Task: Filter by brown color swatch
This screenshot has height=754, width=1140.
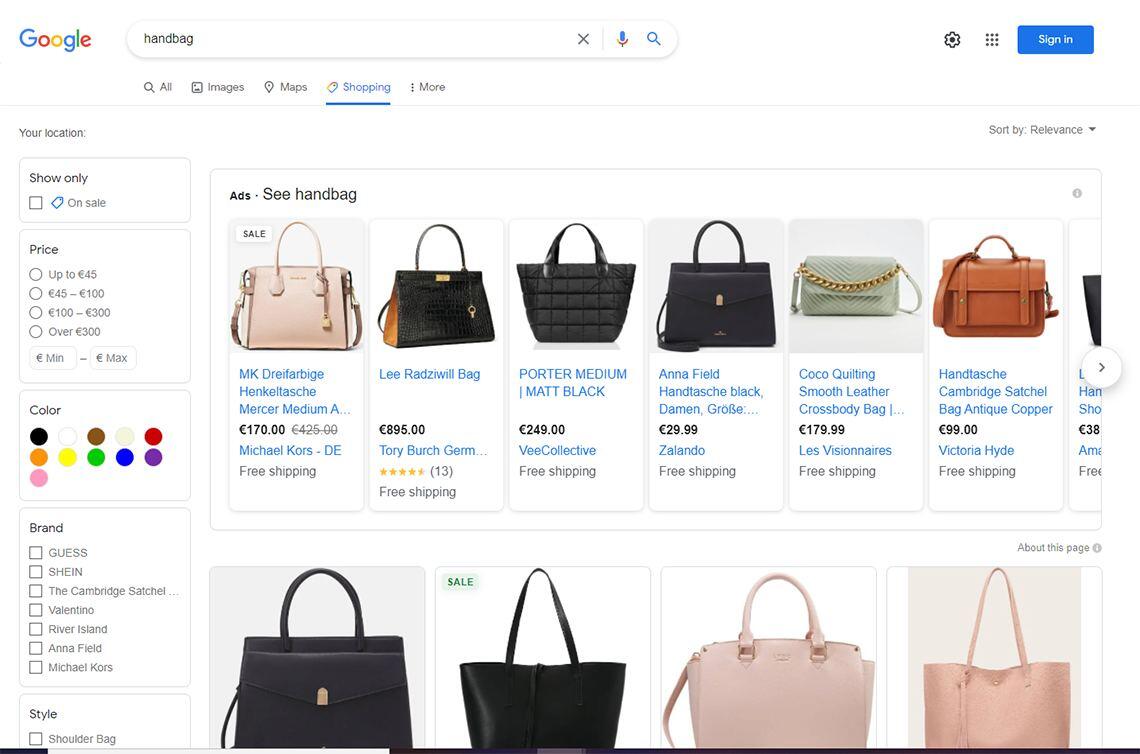Action: click(96, 436)
